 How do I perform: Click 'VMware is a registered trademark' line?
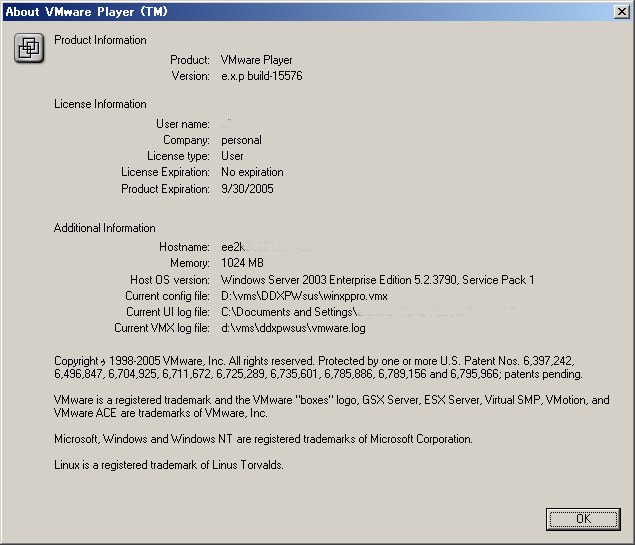pos(332,400)
